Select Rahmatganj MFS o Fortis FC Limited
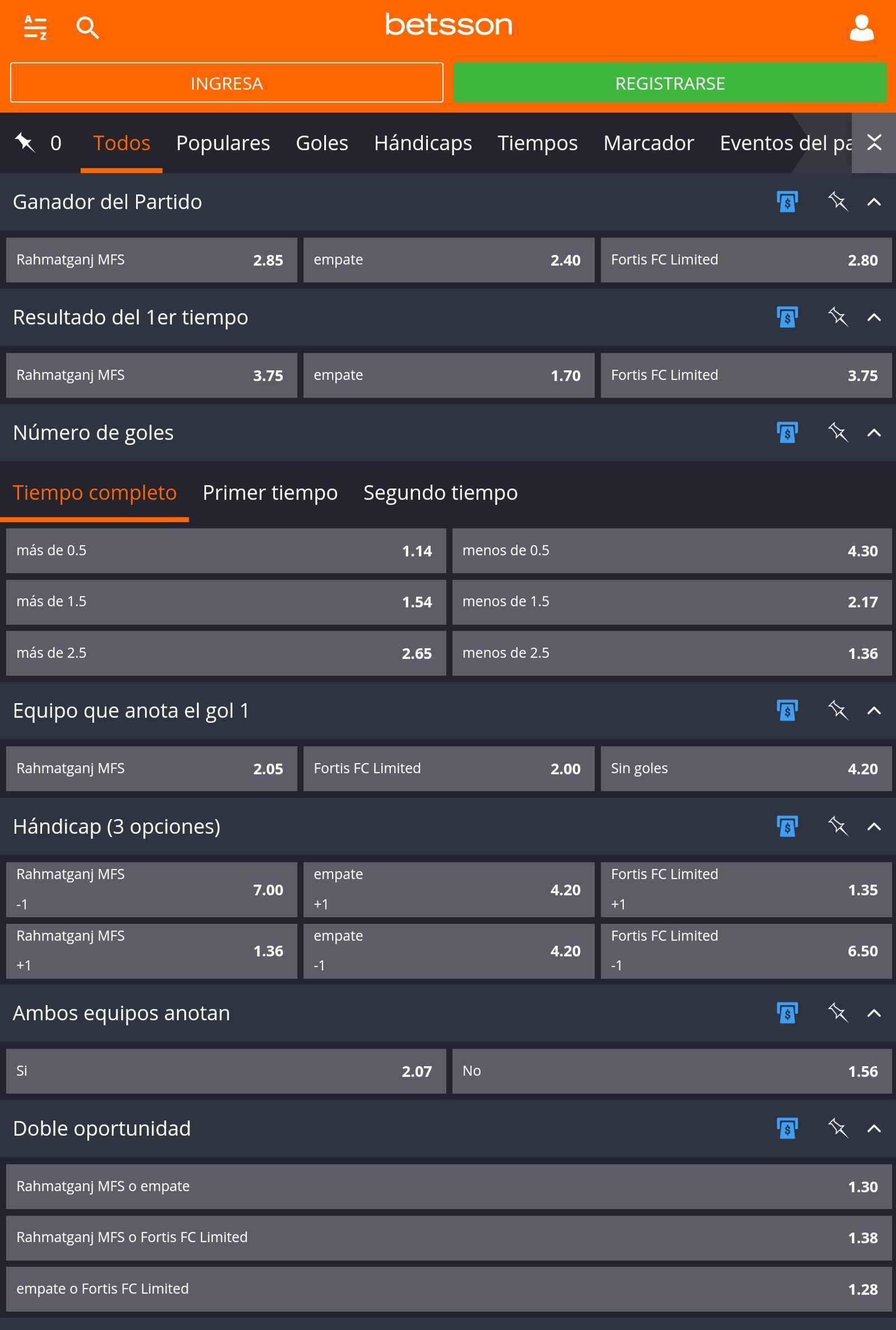The height and width of the screenshot is (1330, 896). point(449,1238)
